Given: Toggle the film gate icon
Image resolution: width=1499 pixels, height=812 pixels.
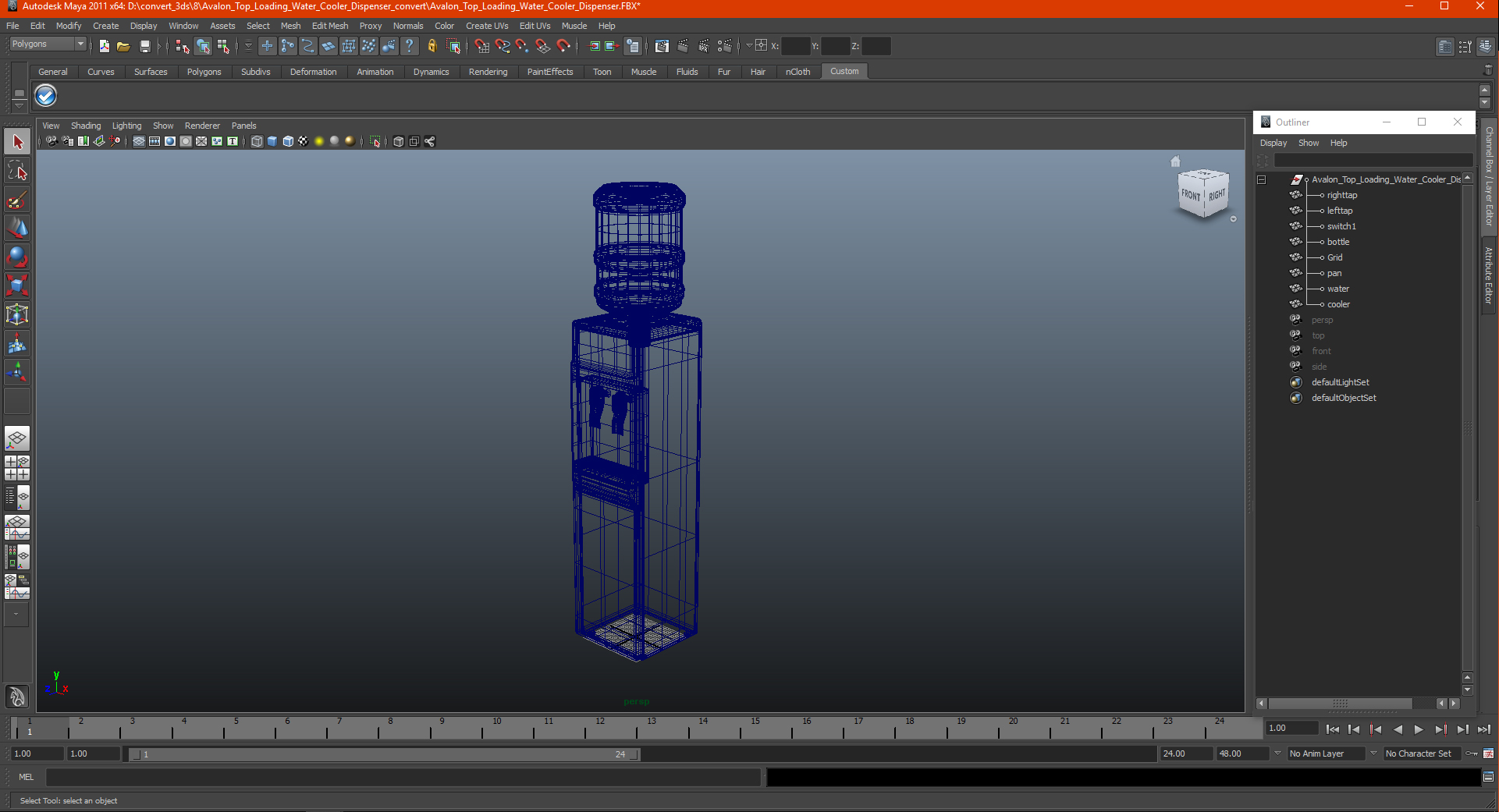Looking at the screenshot, I should (x=155, y=141).
